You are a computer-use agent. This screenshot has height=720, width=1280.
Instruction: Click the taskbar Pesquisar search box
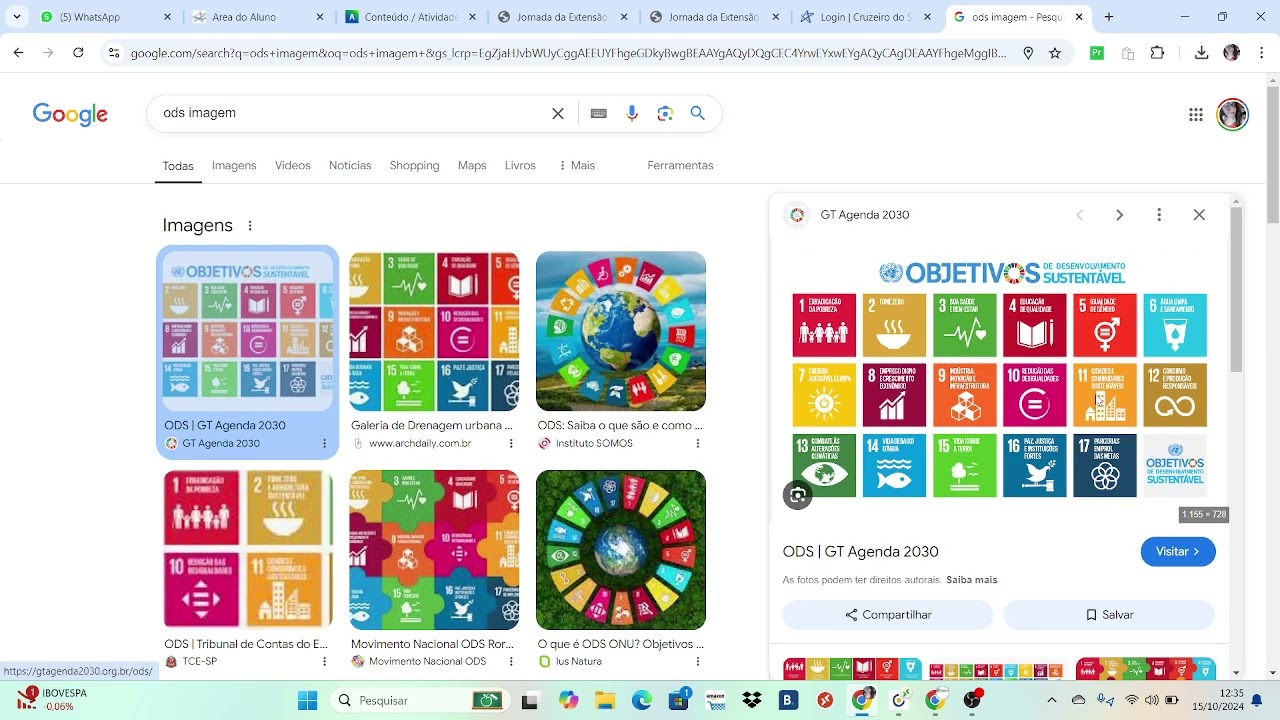420,700
